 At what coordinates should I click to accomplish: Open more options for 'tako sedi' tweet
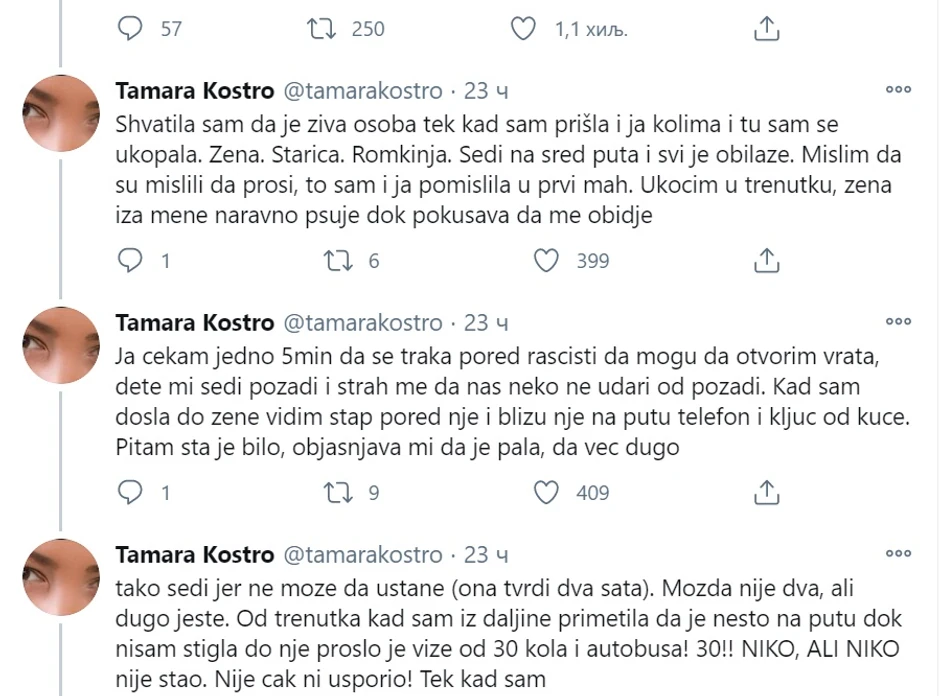pos(898,553)
